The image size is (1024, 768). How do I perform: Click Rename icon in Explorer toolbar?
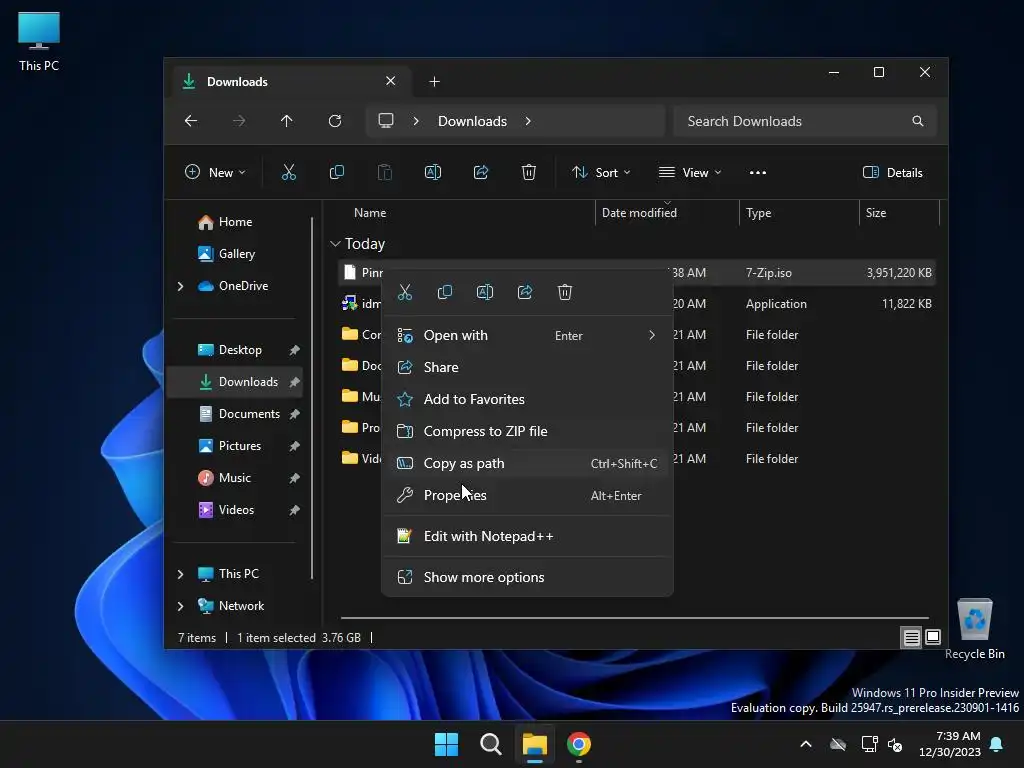point(433,172)
